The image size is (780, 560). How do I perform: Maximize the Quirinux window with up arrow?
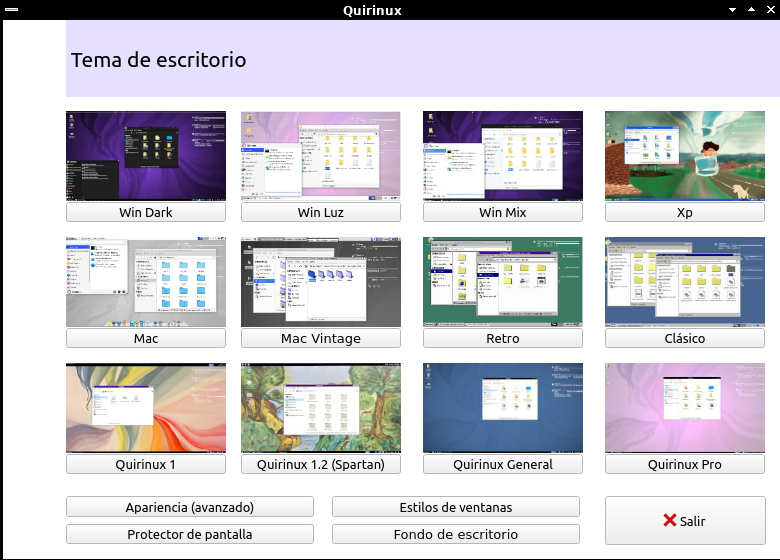[x=751, y=9]
